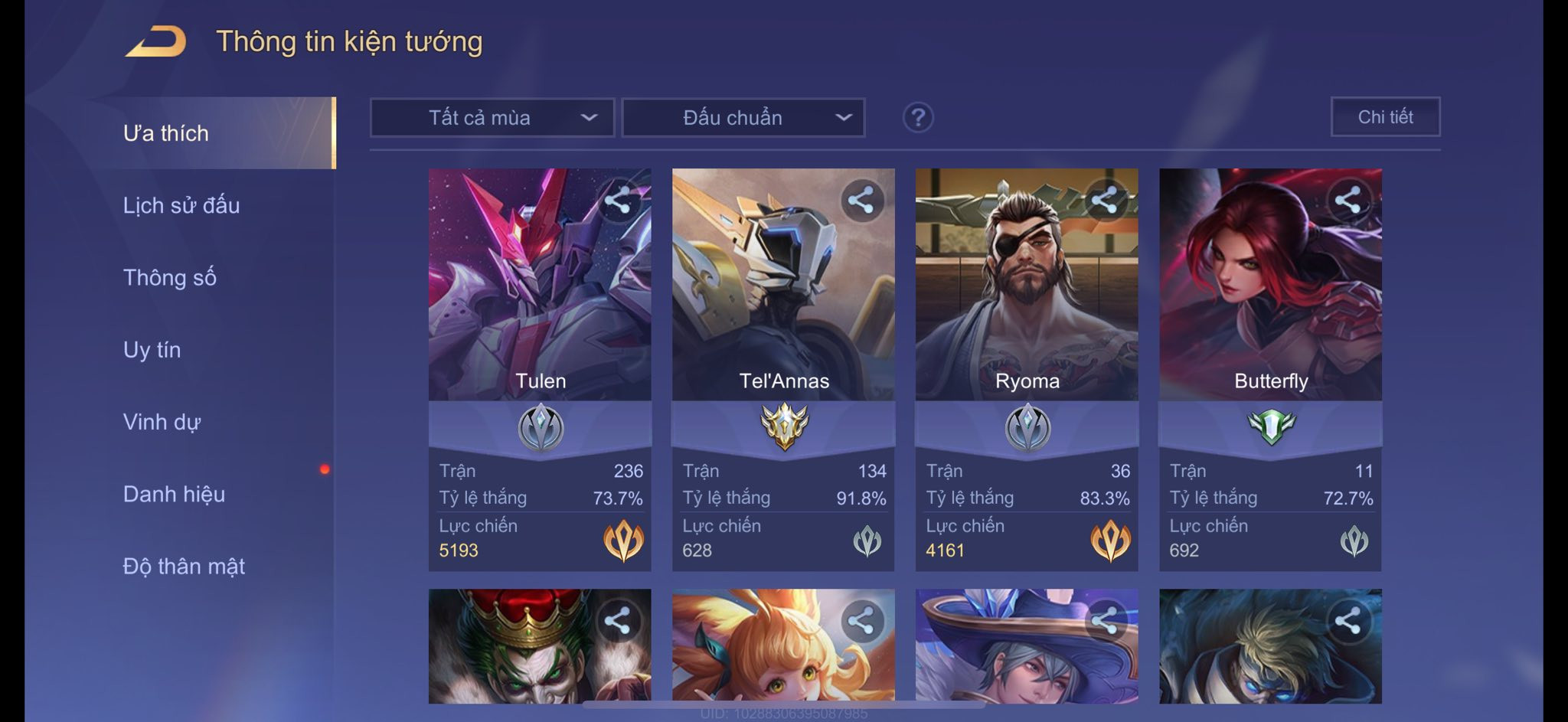Screen dimensions: 1568x722
Task: Click the Chi tiết button
Action: coord(1386,117)
